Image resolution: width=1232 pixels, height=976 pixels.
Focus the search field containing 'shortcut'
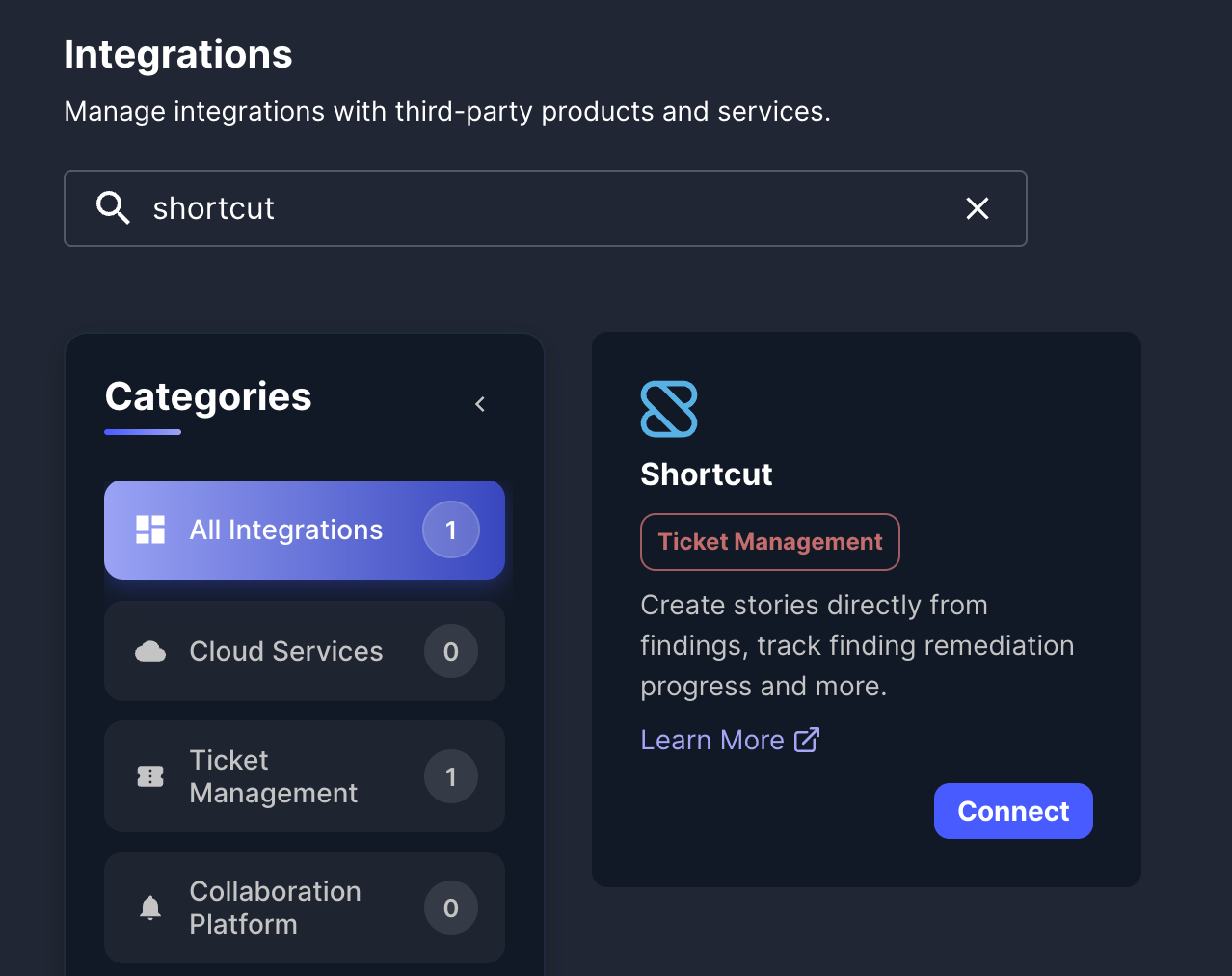point(546,208)
